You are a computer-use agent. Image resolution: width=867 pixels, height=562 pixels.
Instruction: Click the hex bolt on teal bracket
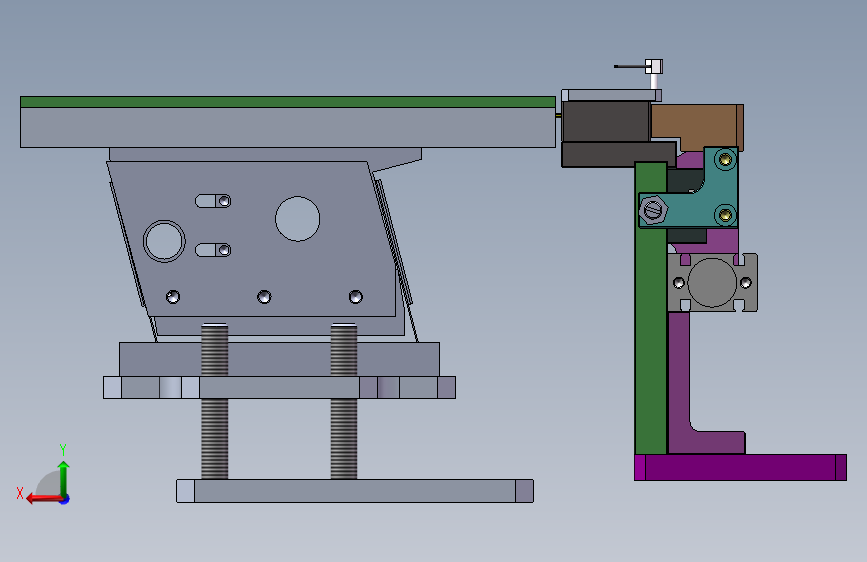click(653, 210)
